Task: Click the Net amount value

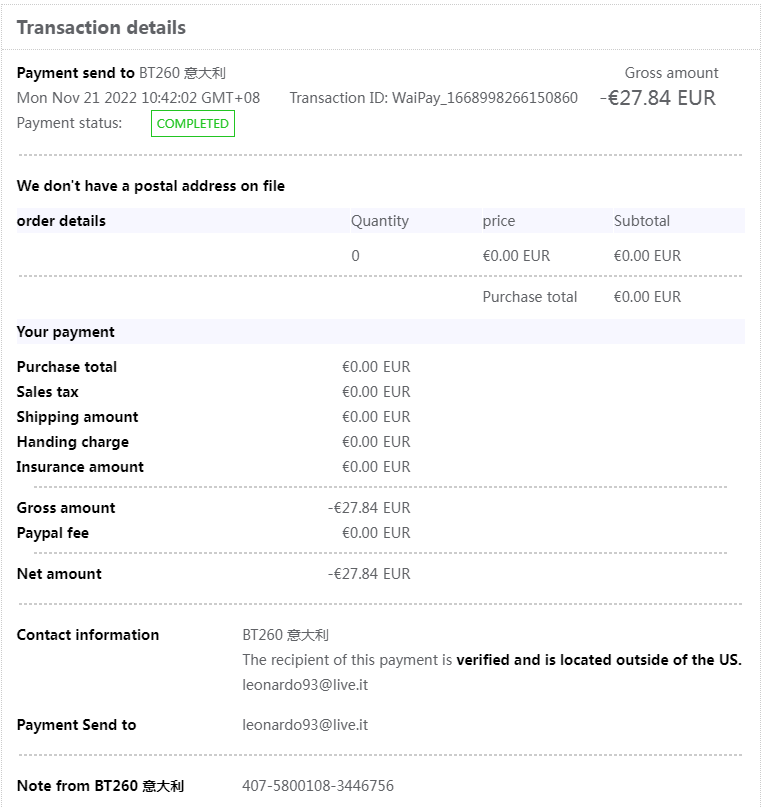Action: (369, 574)
